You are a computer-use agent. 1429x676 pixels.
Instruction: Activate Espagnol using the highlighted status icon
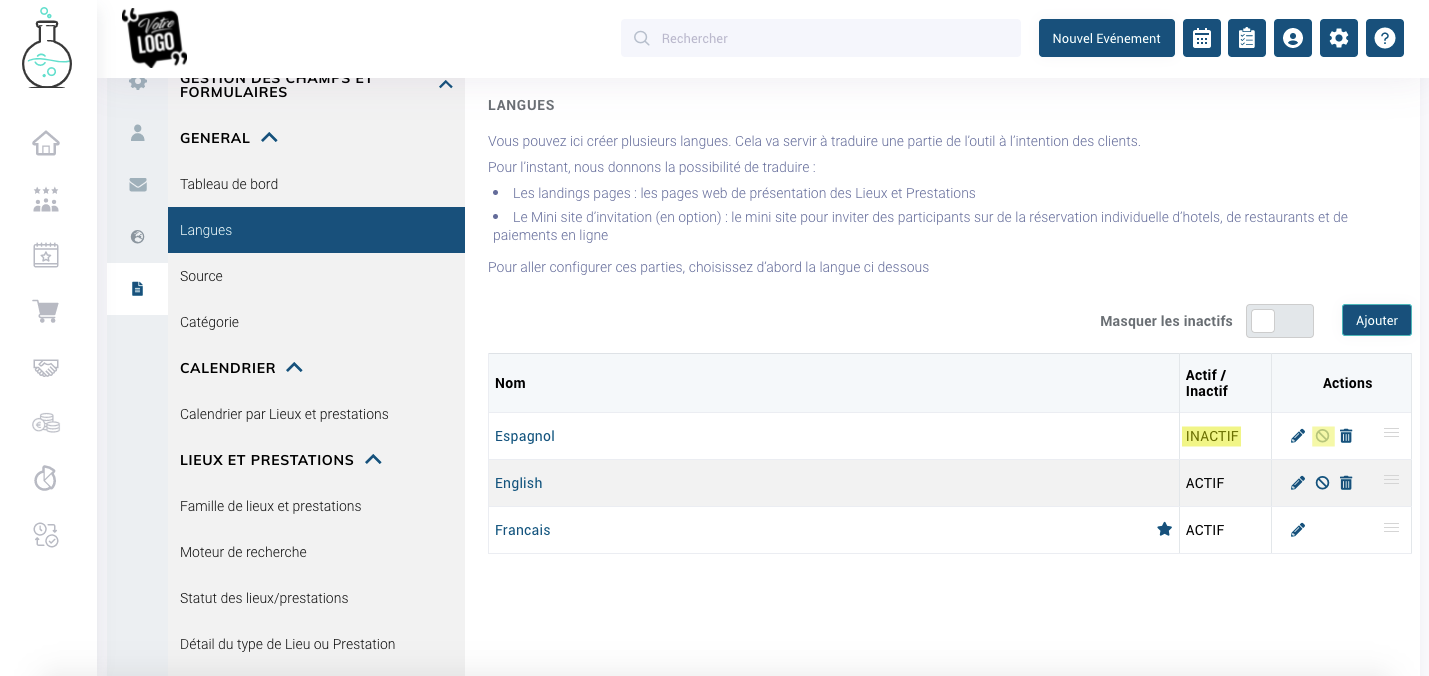click(x=1322, y=436)
